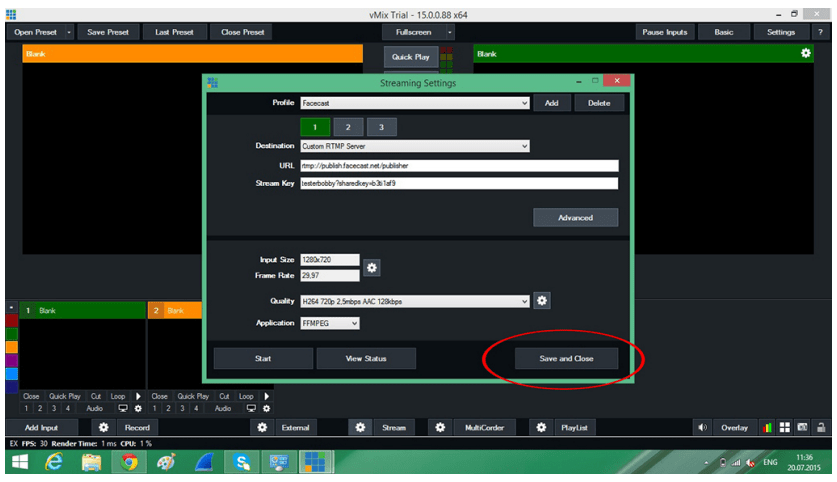Click Save Preset in top bar

click(108, 32)
